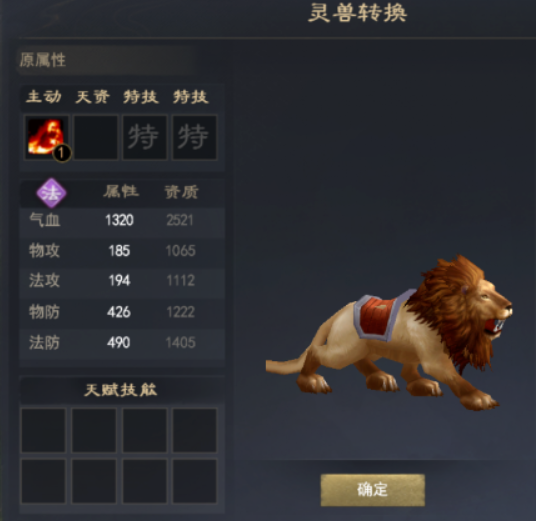
Task: Click the 天赋技能 section header
Action: (121, 390)
